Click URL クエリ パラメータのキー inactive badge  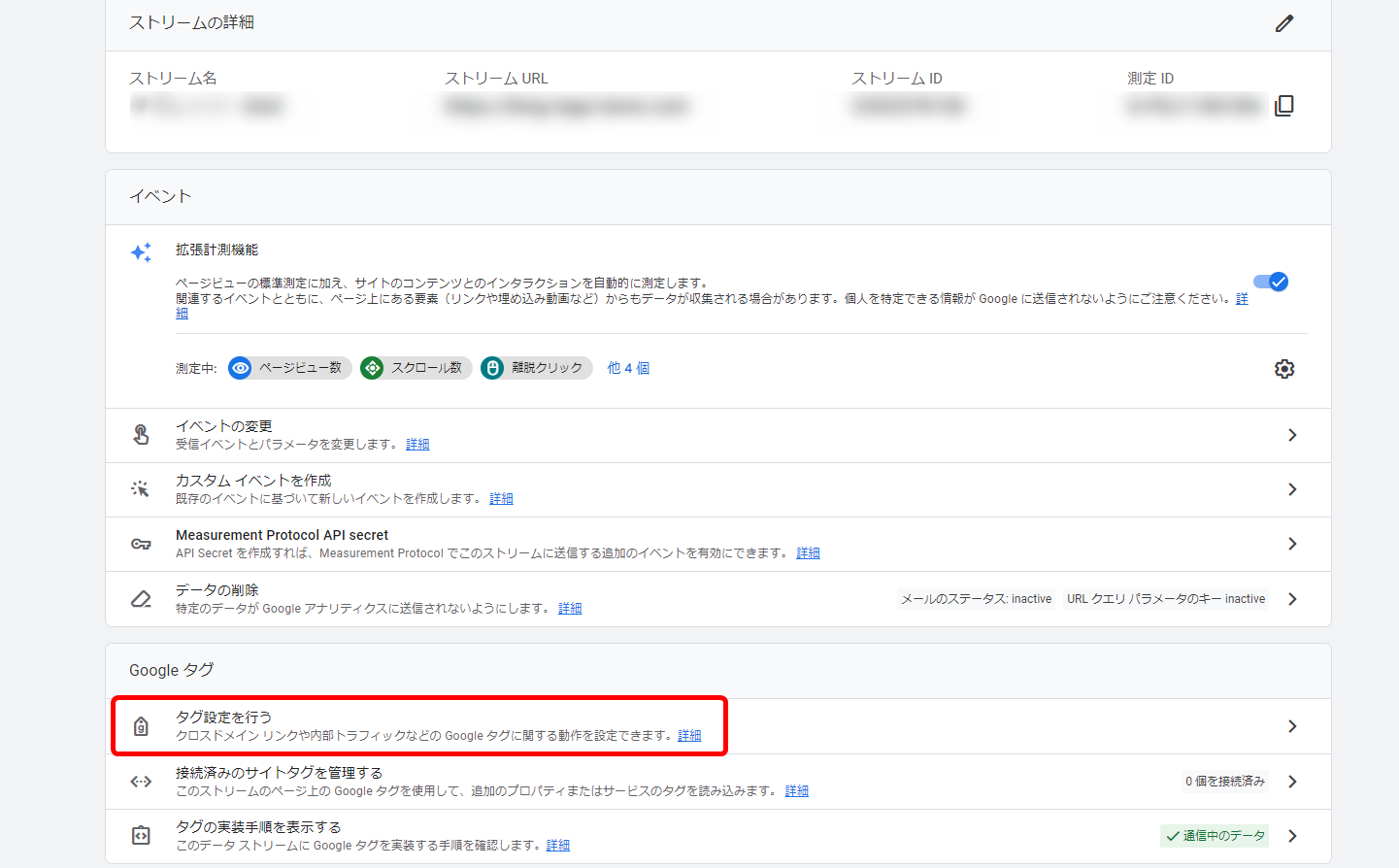[x=1166, y=599]
